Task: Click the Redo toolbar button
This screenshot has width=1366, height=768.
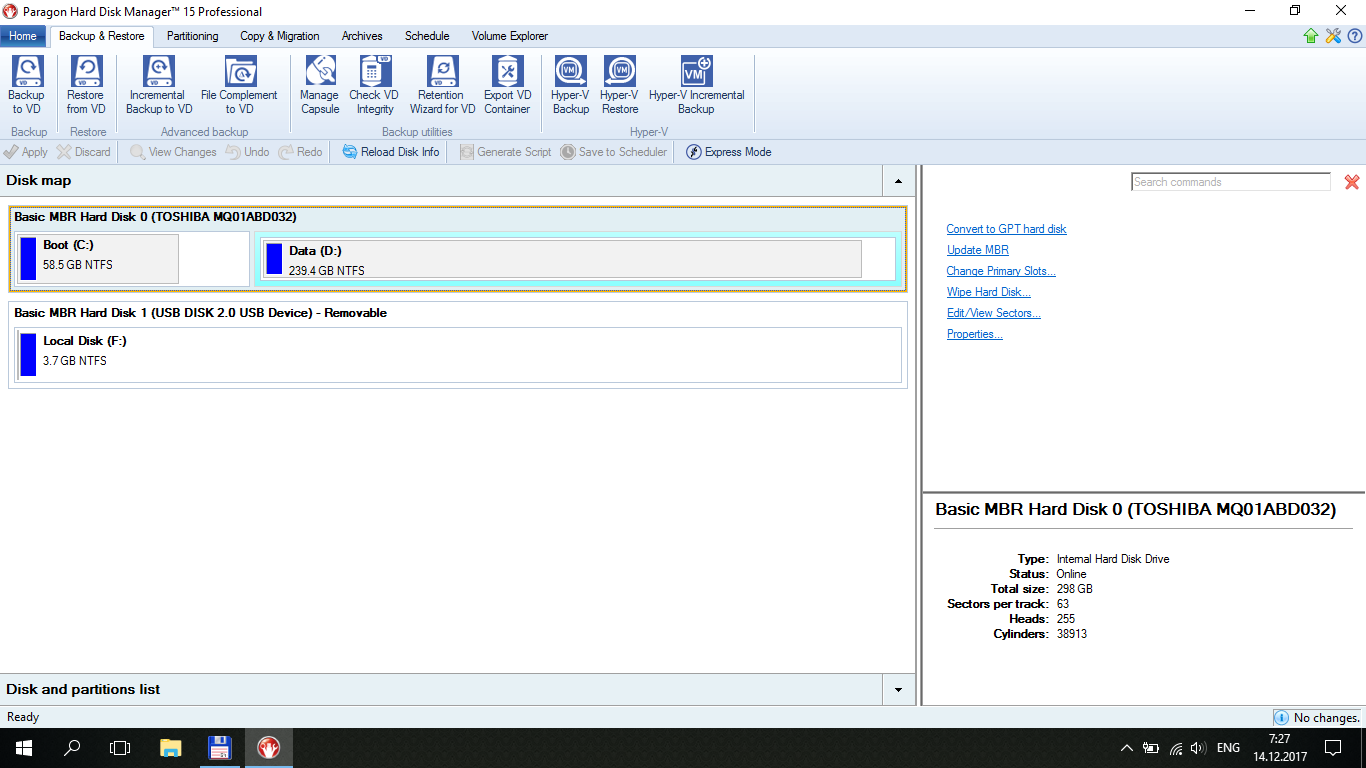Action: tap(300, 152)
